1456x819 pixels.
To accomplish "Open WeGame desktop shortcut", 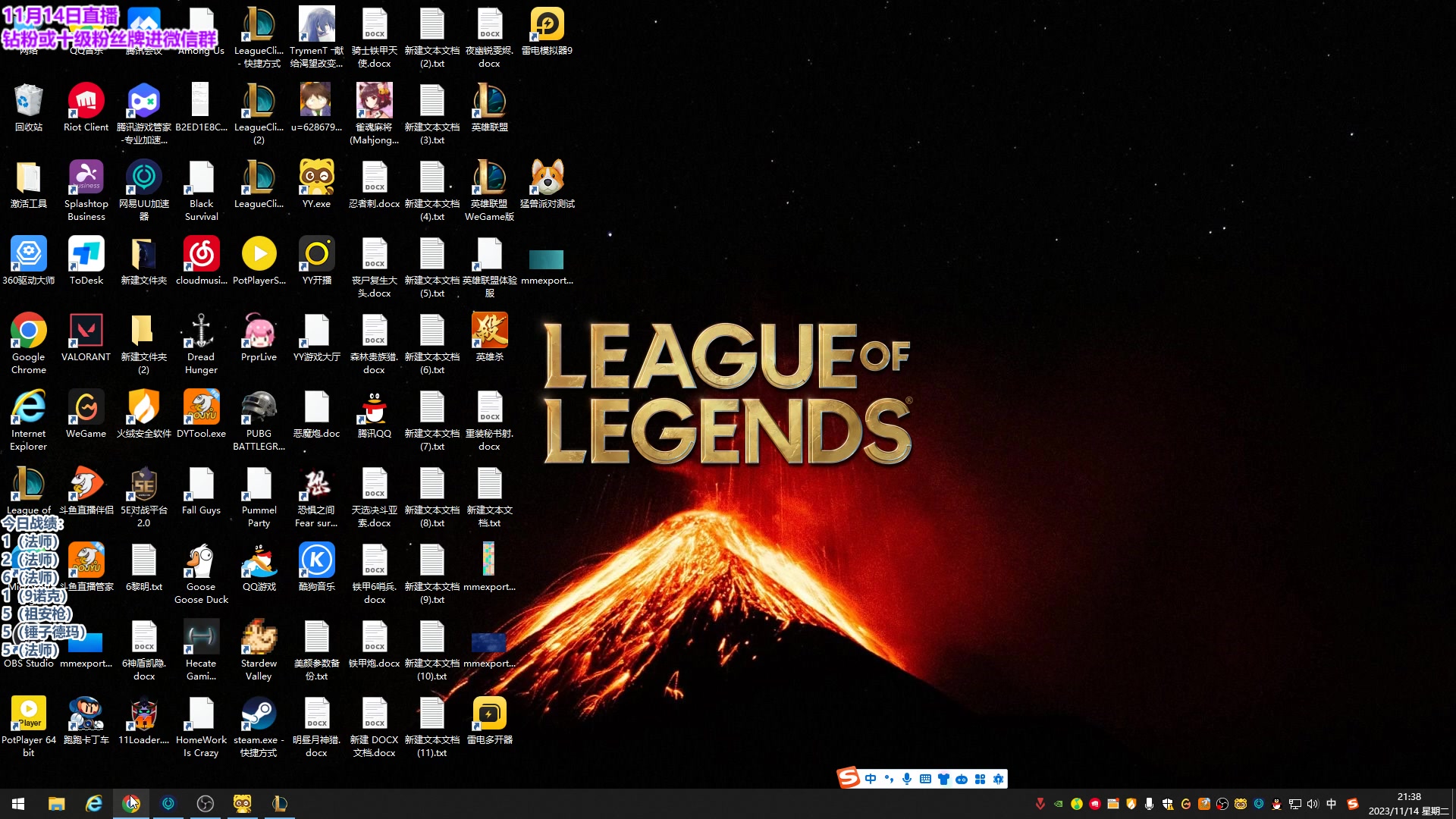I will 86,408.
